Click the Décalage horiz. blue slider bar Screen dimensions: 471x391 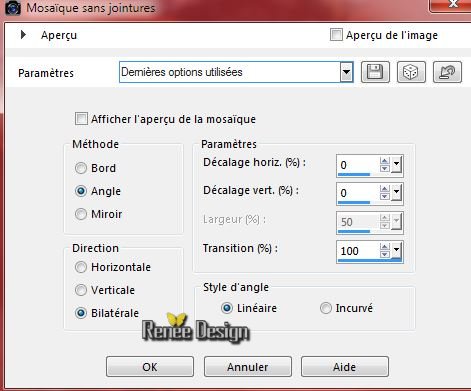tap(354, 174)
